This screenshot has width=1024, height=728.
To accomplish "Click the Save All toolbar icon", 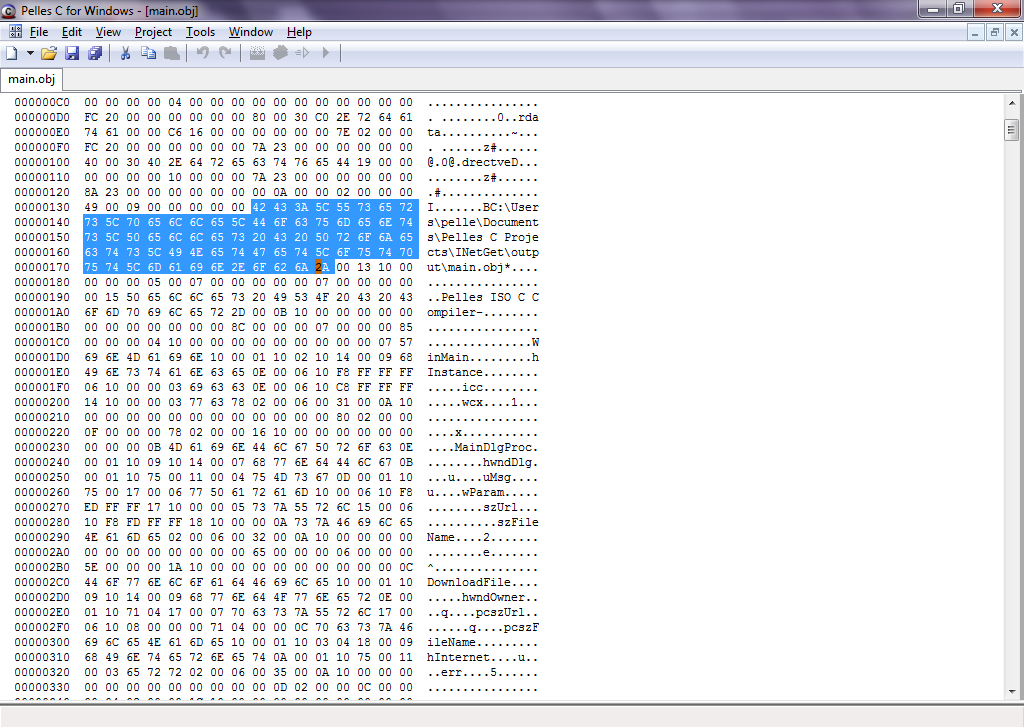I will click(x=95, y=53).
